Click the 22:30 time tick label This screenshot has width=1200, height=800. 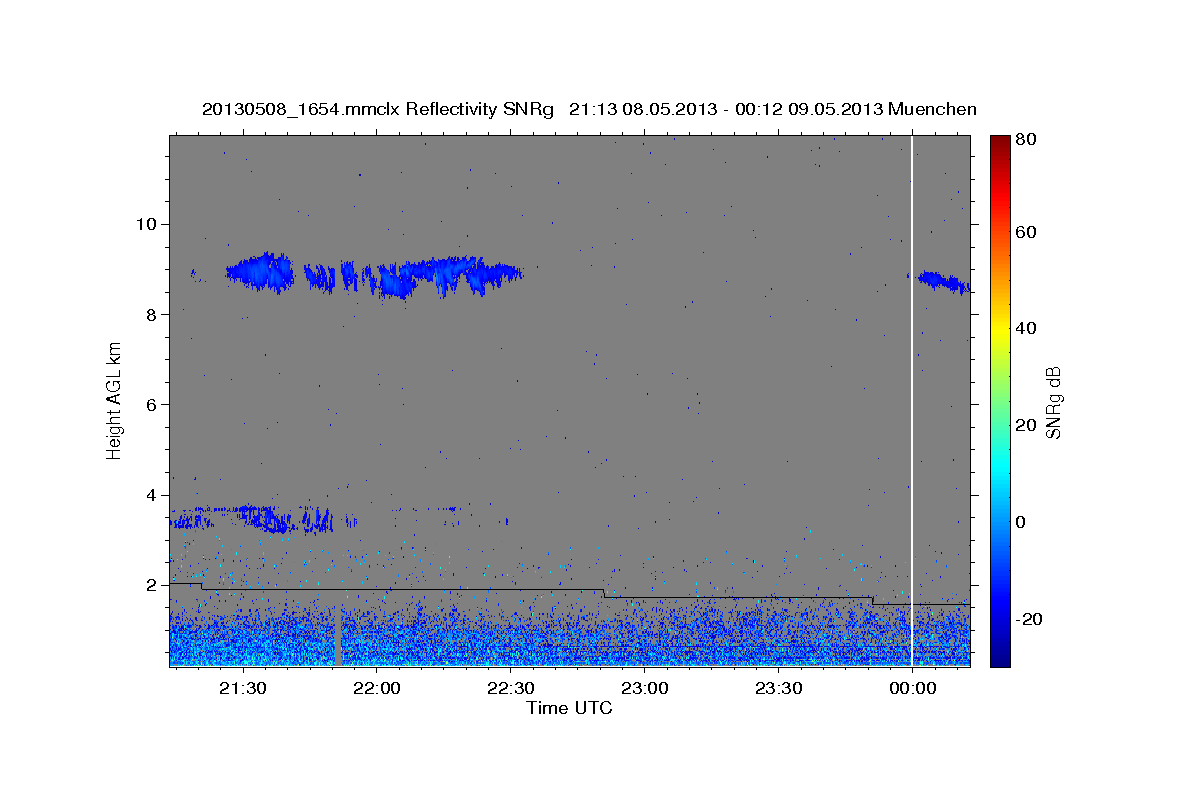coord(511,689)
